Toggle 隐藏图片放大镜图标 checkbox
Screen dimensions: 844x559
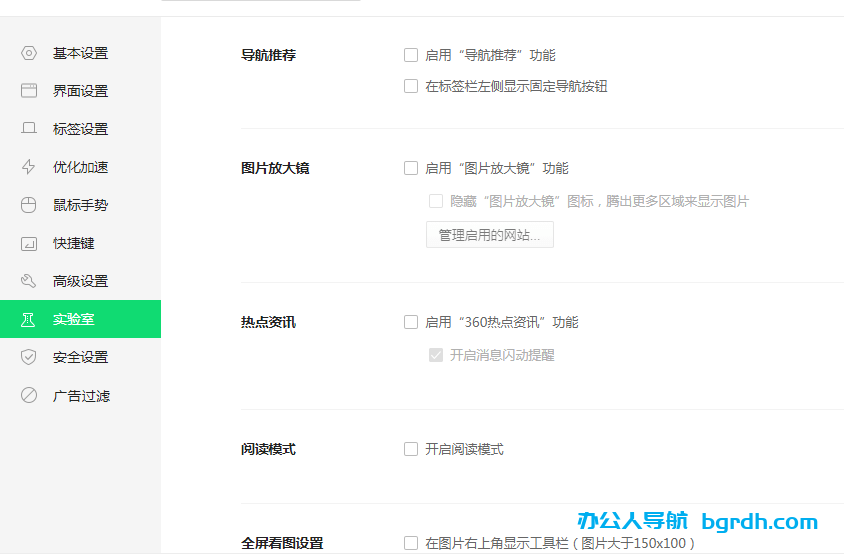pos(435,201)
